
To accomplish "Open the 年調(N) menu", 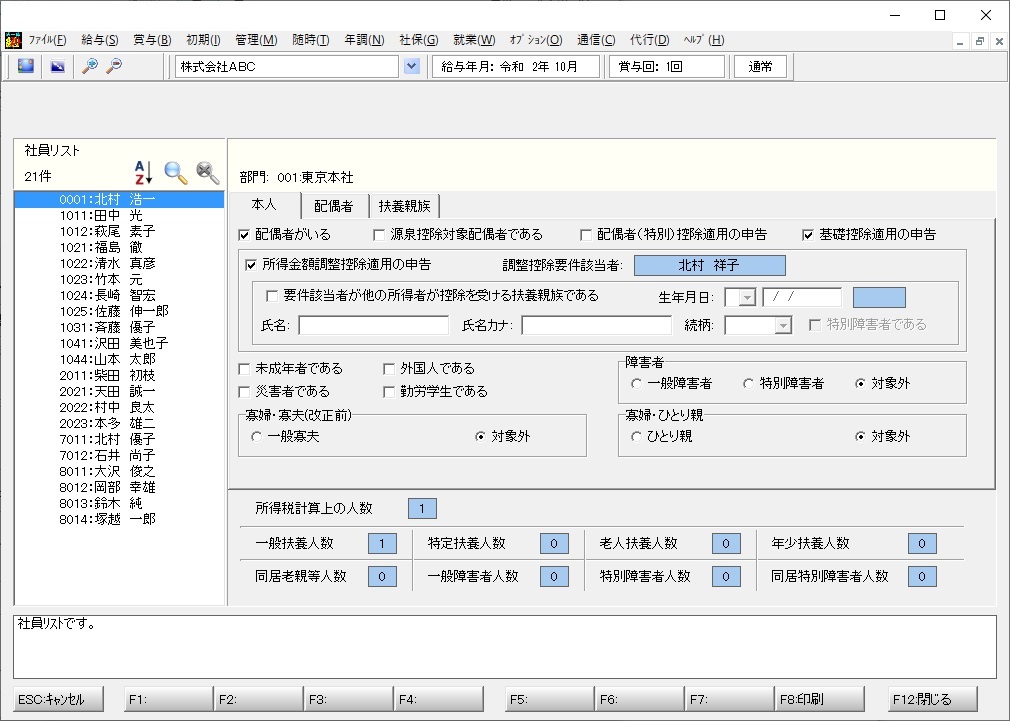I will pos(364,40).
